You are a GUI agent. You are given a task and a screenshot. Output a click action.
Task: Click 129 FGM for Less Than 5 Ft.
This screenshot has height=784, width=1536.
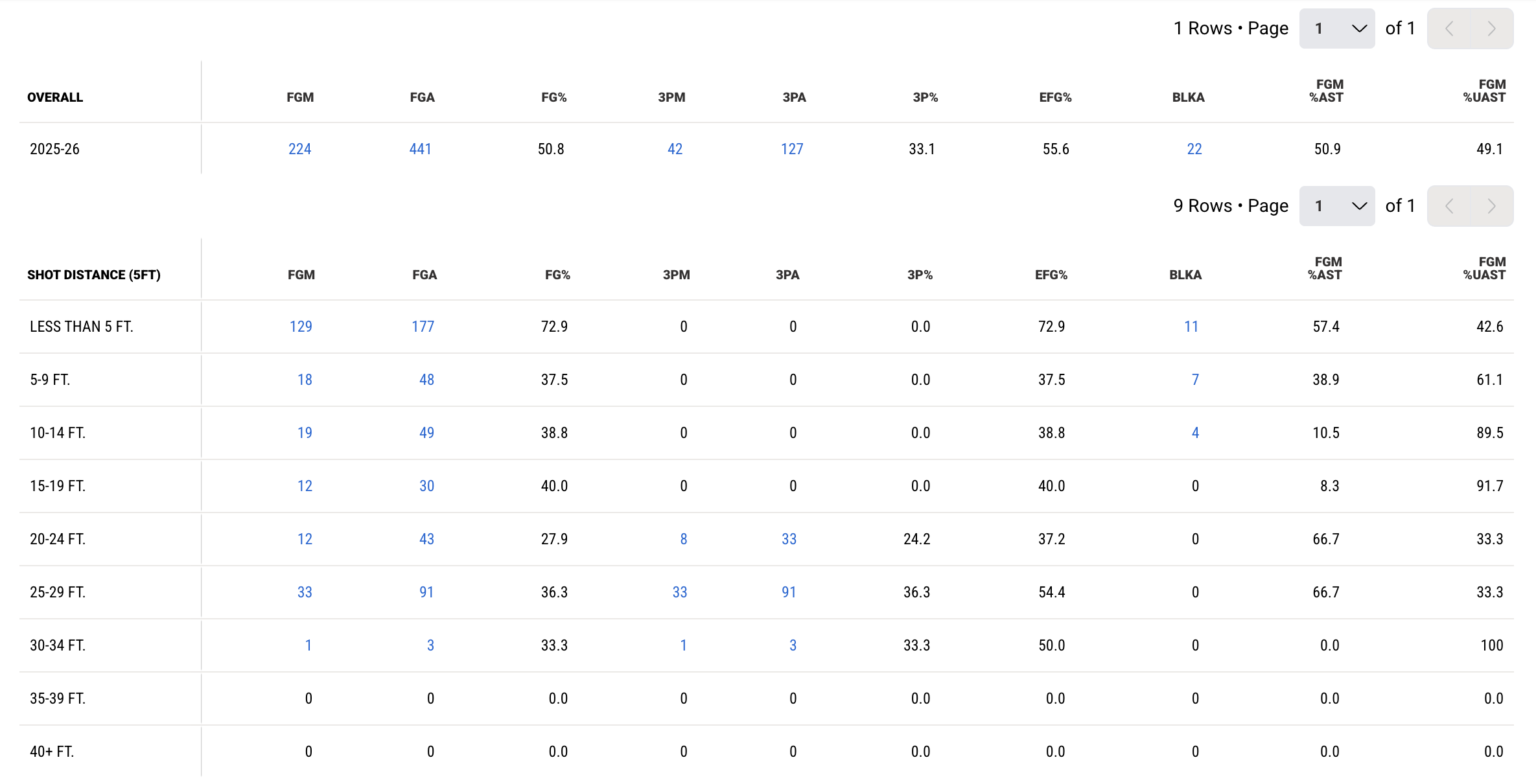point(301,327)
